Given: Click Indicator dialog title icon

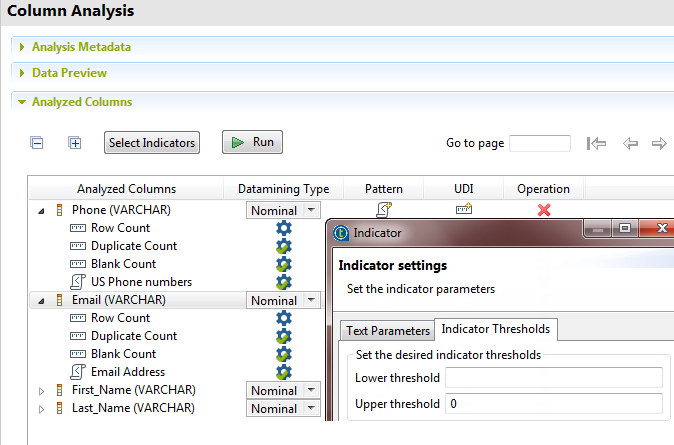Looking at the screenshot, I should 341,233.
